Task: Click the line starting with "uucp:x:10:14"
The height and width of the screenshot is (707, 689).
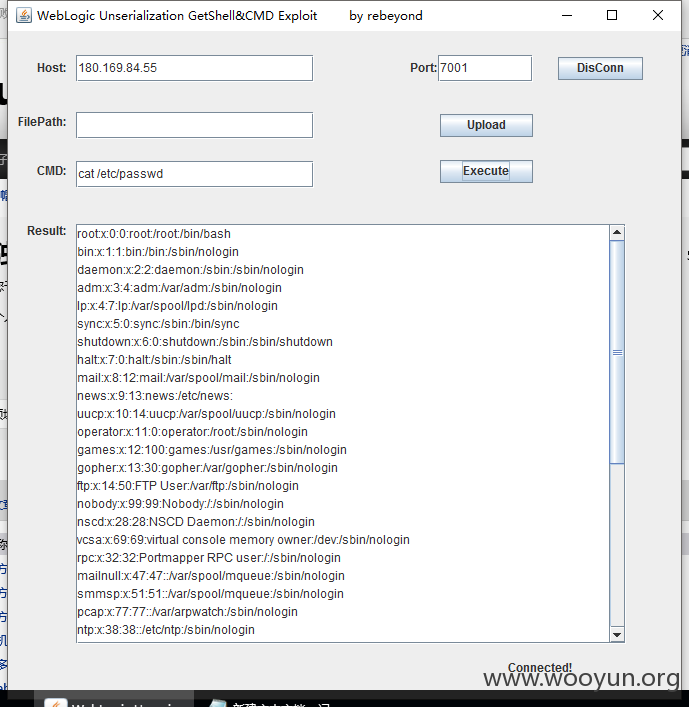Action: (207, 414)
